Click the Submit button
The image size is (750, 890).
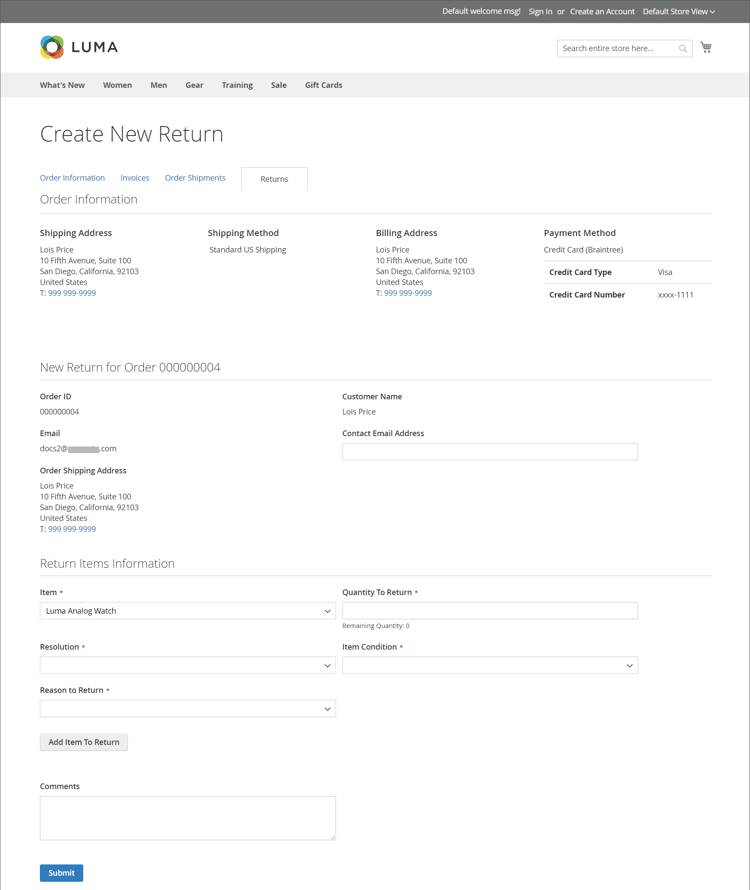pyautogui.click(x=61, y=872)
